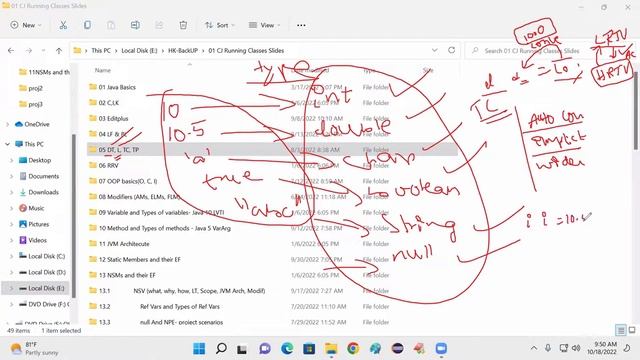The image size is (640, 360).
Task: Expand address bar history dropdown
Action: 435,50
